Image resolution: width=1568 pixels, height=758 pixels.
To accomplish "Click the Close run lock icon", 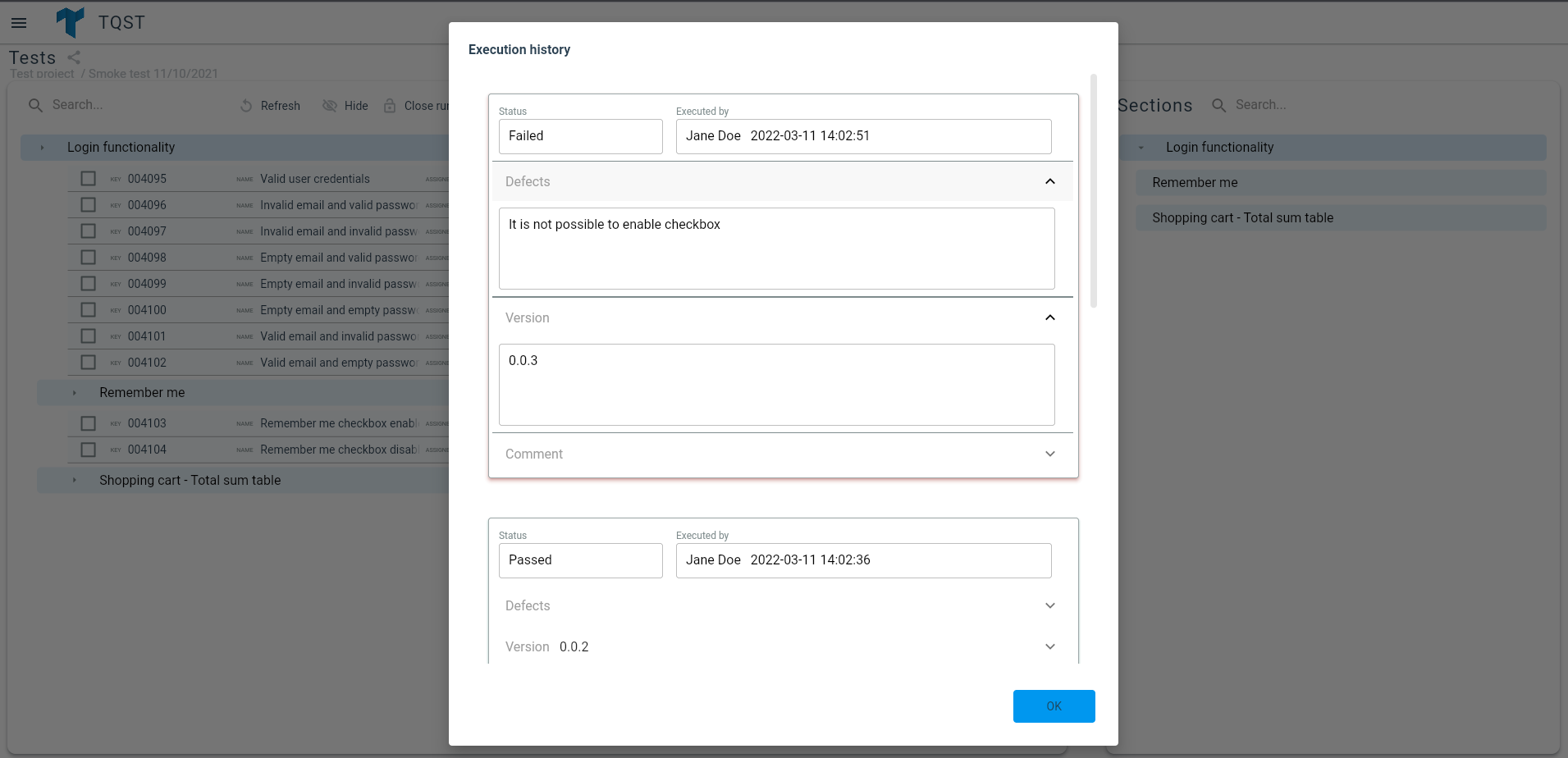I will click(x=390, y=106).
